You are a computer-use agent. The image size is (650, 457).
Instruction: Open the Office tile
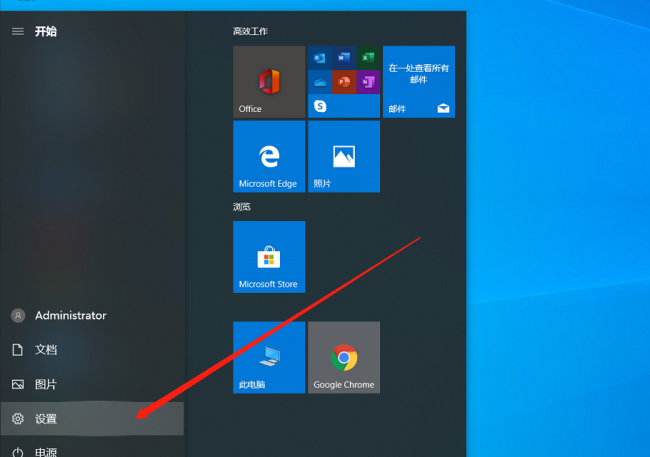269,82
